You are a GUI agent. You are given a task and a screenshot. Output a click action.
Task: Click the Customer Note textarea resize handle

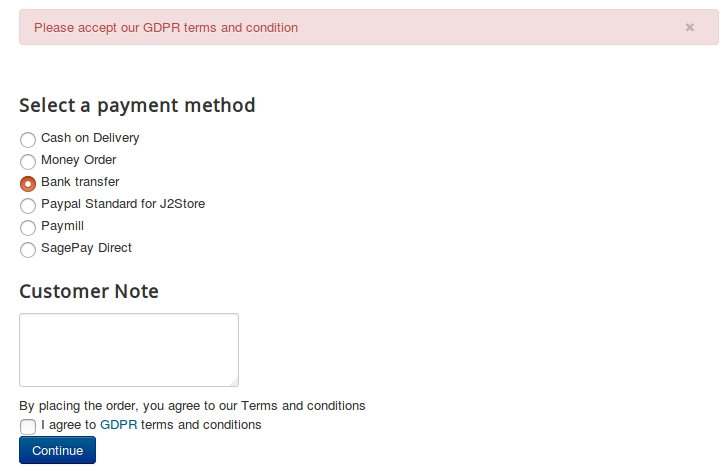pyautogui.click(x=234, y=381)
